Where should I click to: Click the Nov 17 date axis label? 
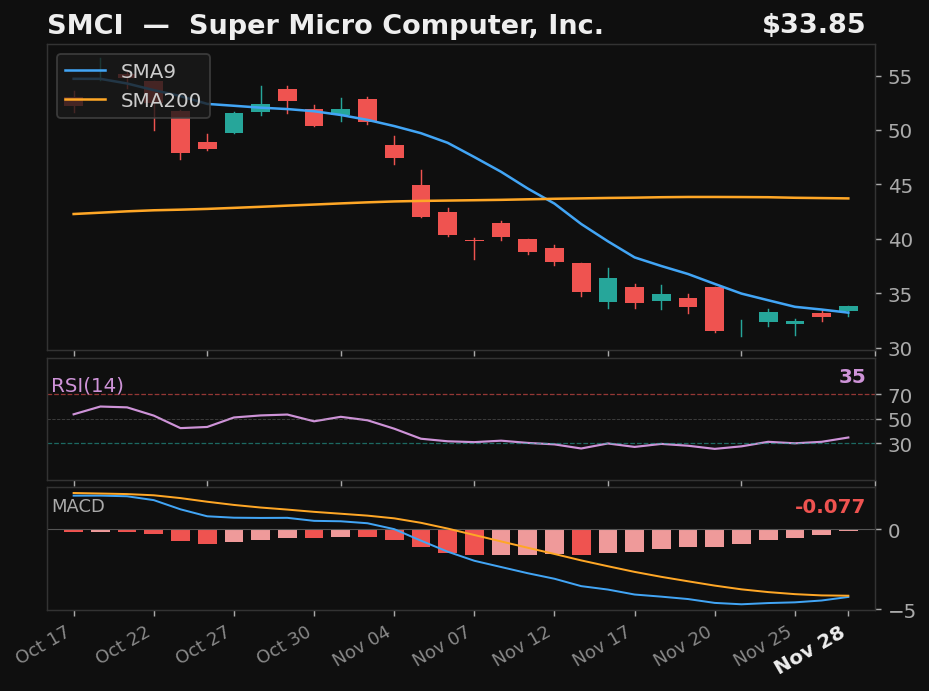point(601,645)
